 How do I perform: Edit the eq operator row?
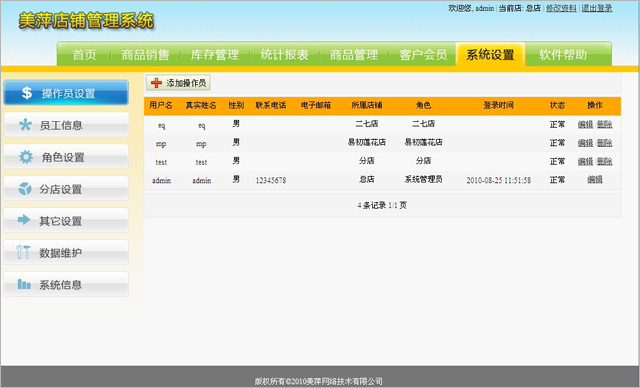click(585, 124)
